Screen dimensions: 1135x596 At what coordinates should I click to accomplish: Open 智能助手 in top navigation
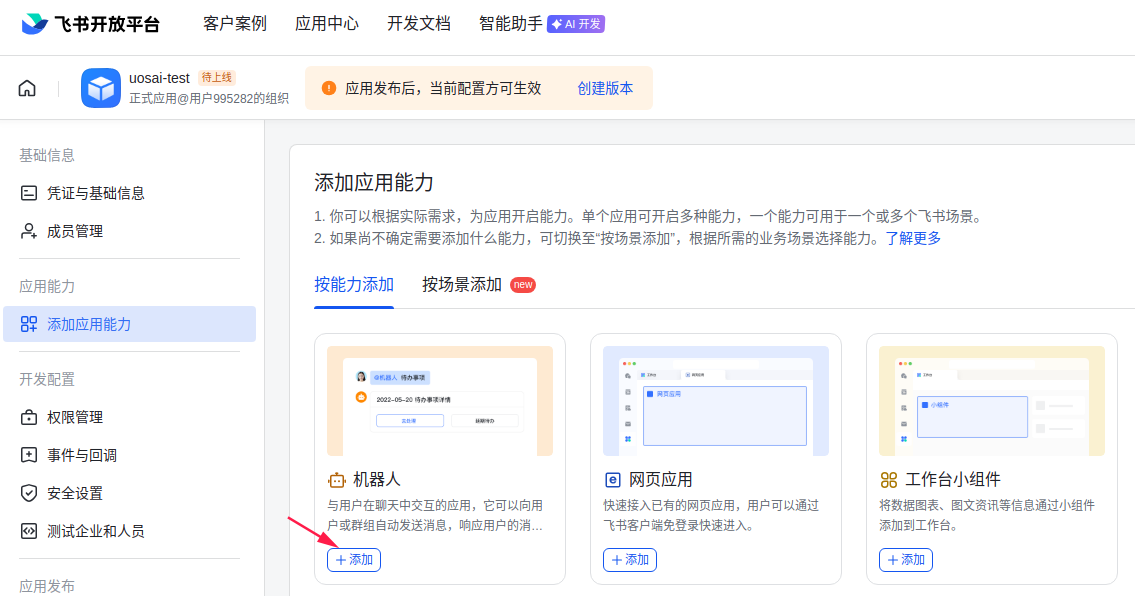pos(510,24)
